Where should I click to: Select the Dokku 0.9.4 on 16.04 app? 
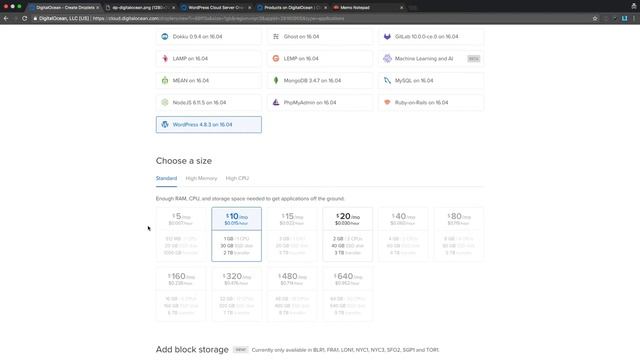coord(209,37)
